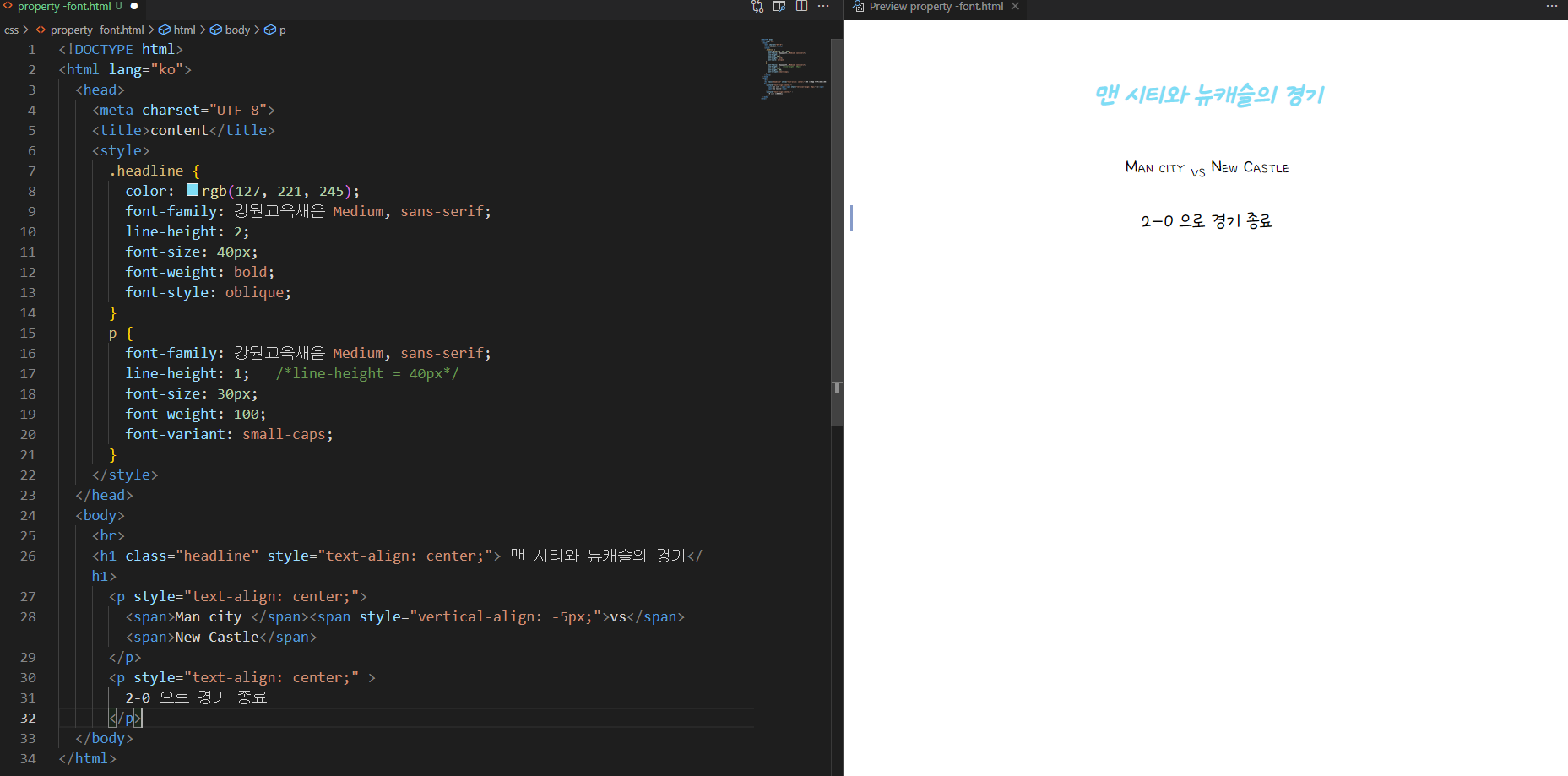1568x776 pixels.
Task: Click the 'line-height: 2;' declaration
Action: 187,231
